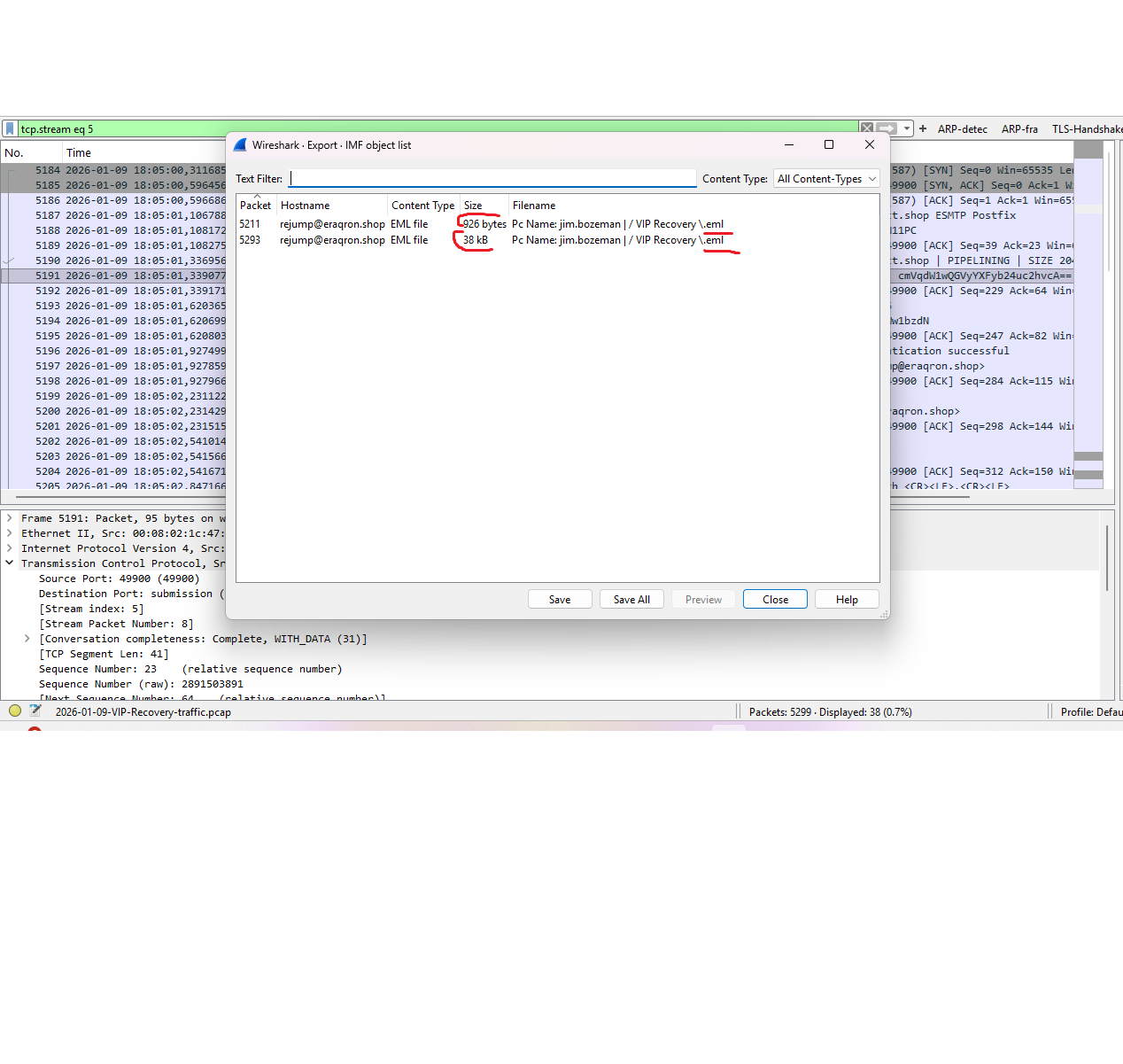Viewport: 1123px width, 1064px height.
Task: Sort packet list by the Time column
Action: pyautogui.click(x=143, y=152)
